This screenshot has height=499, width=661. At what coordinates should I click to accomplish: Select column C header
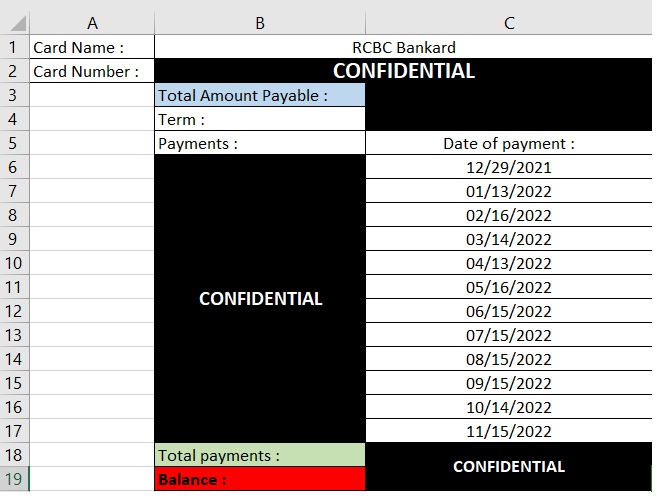[509, 23]
